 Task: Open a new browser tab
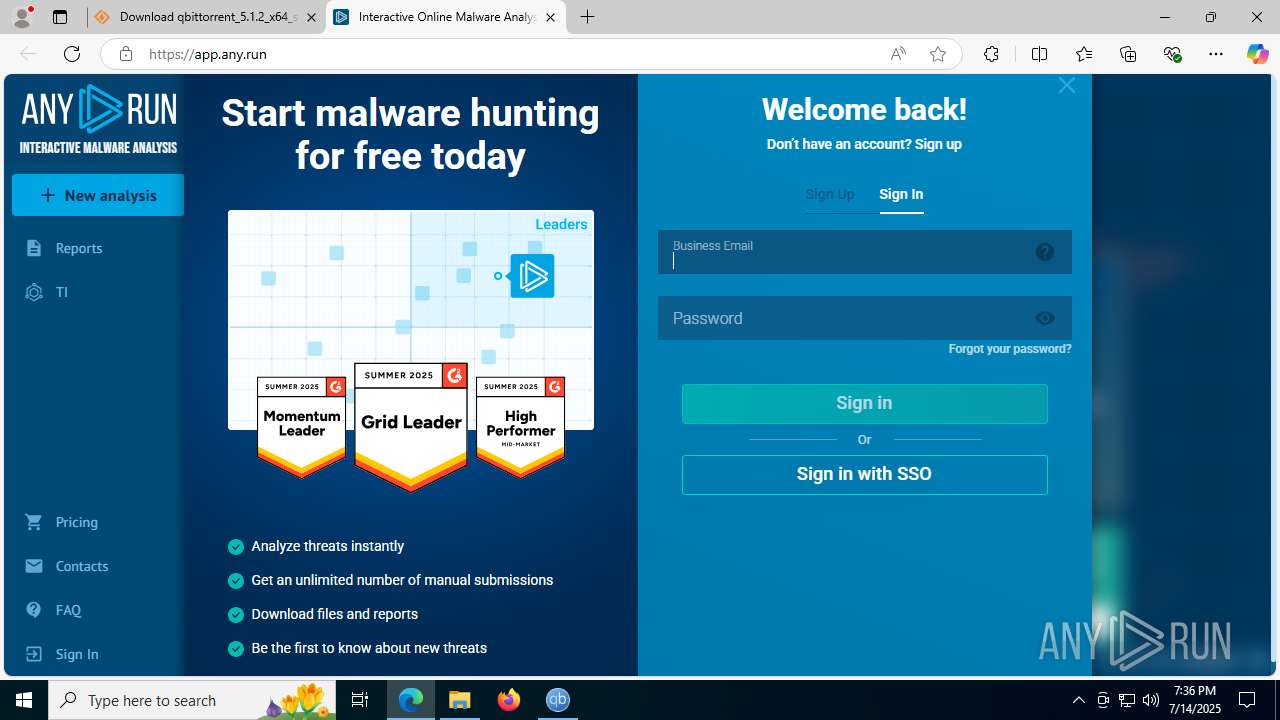587,17
